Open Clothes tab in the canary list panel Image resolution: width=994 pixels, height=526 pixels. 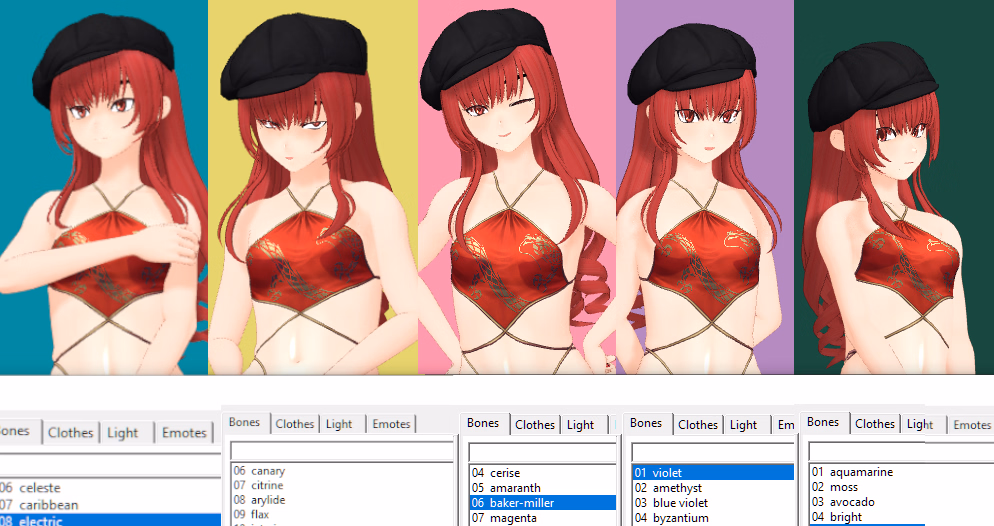tap(294, 424)
